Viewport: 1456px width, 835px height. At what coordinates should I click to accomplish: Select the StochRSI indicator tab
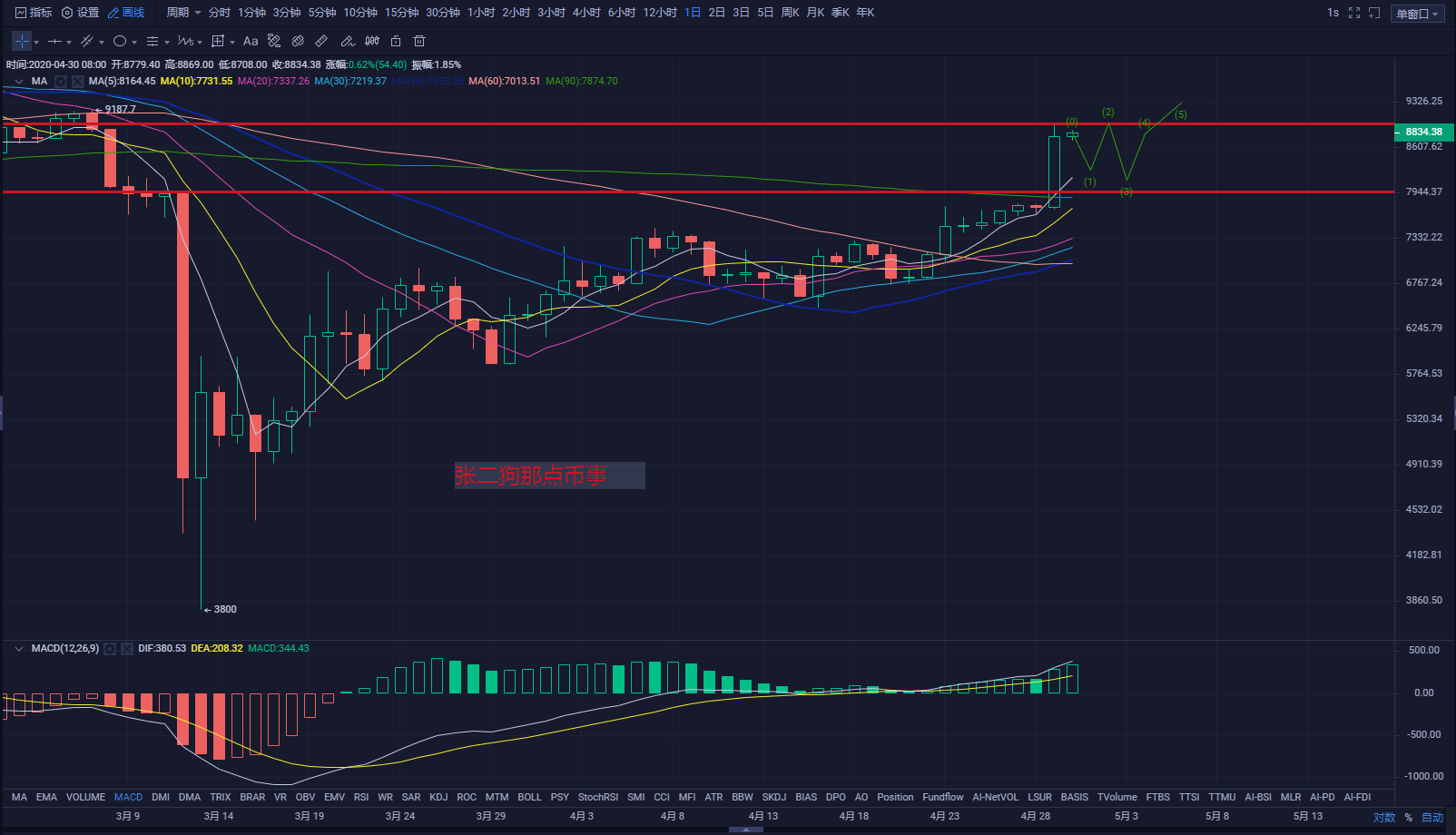[x=598, y=797]
